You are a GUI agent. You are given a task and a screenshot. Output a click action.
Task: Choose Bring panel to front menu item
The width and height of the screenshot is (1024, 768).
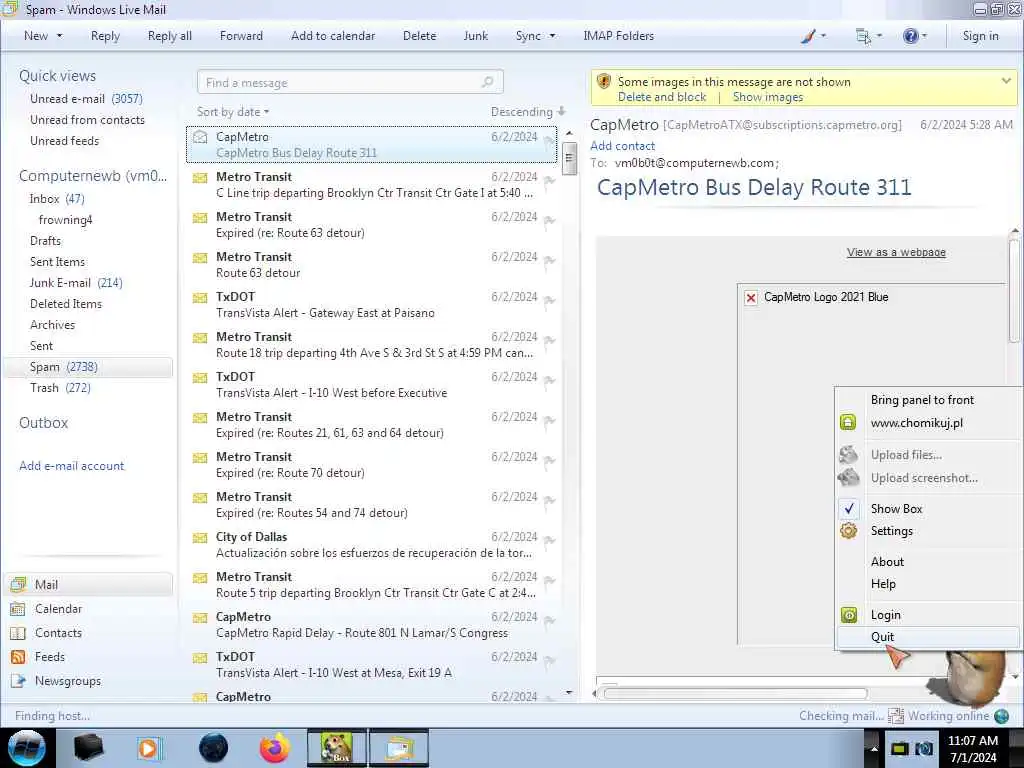click(921, 400)
